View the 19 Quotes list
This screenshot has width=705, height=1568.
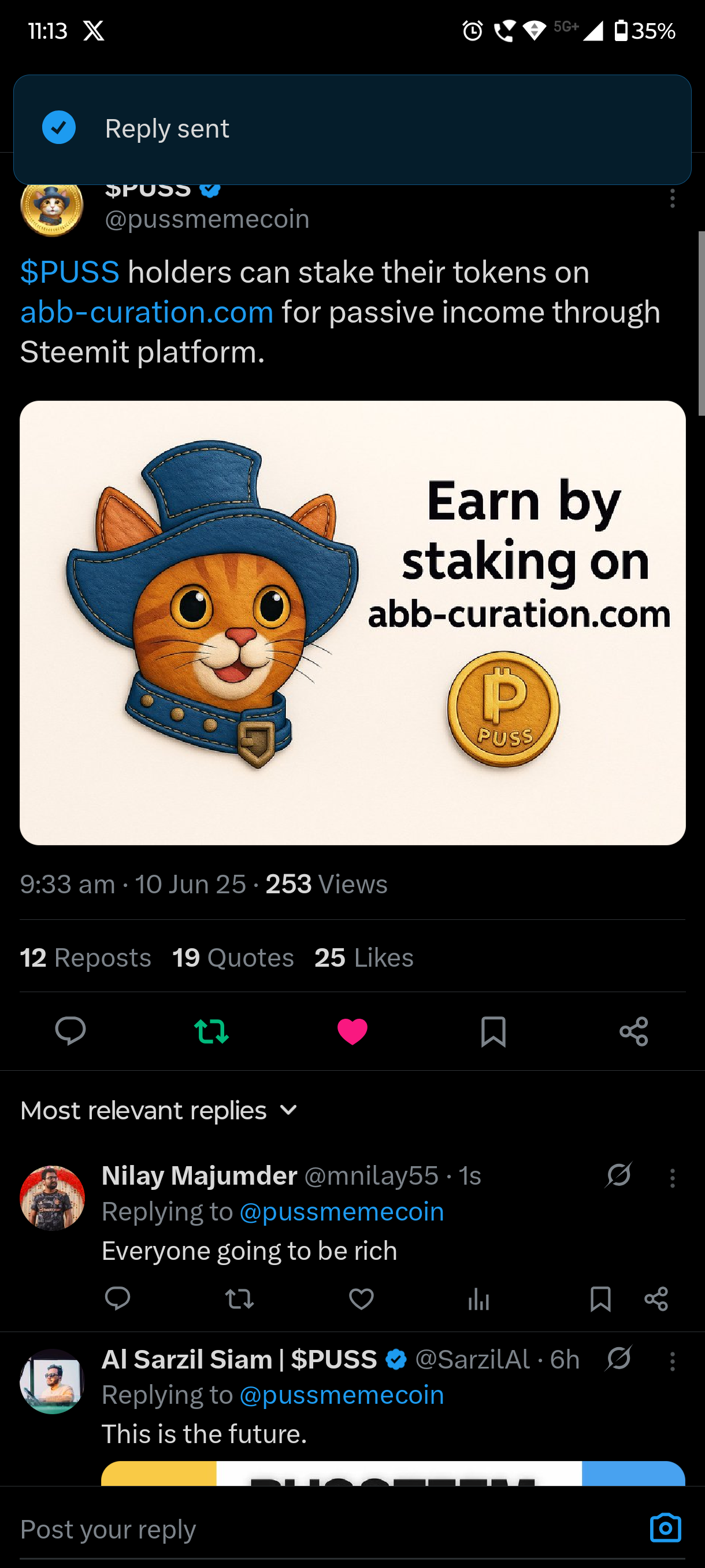[x=233, y=957]
